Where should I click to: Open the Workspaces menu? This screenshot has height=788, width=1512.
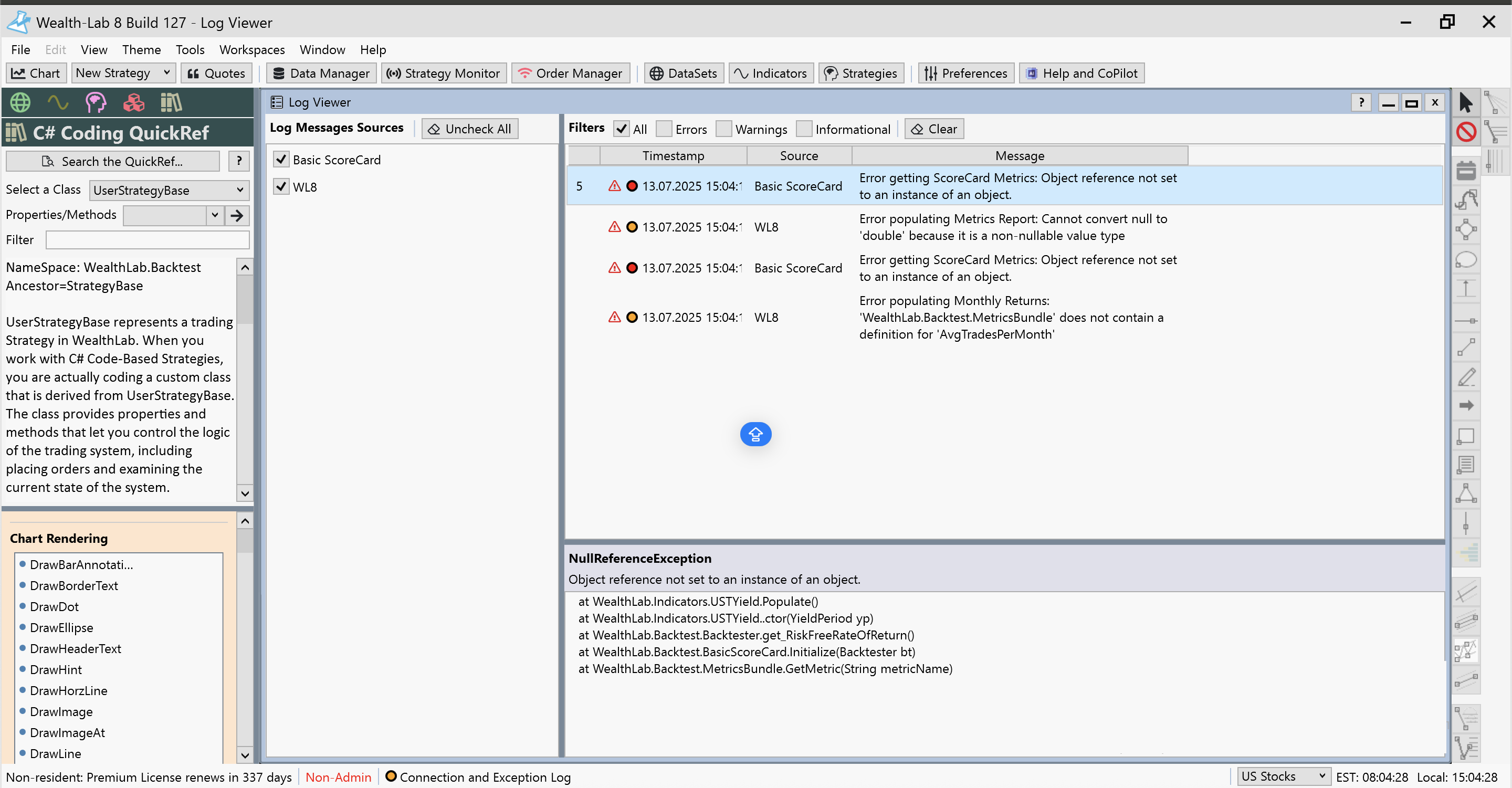tap(252, 50)
